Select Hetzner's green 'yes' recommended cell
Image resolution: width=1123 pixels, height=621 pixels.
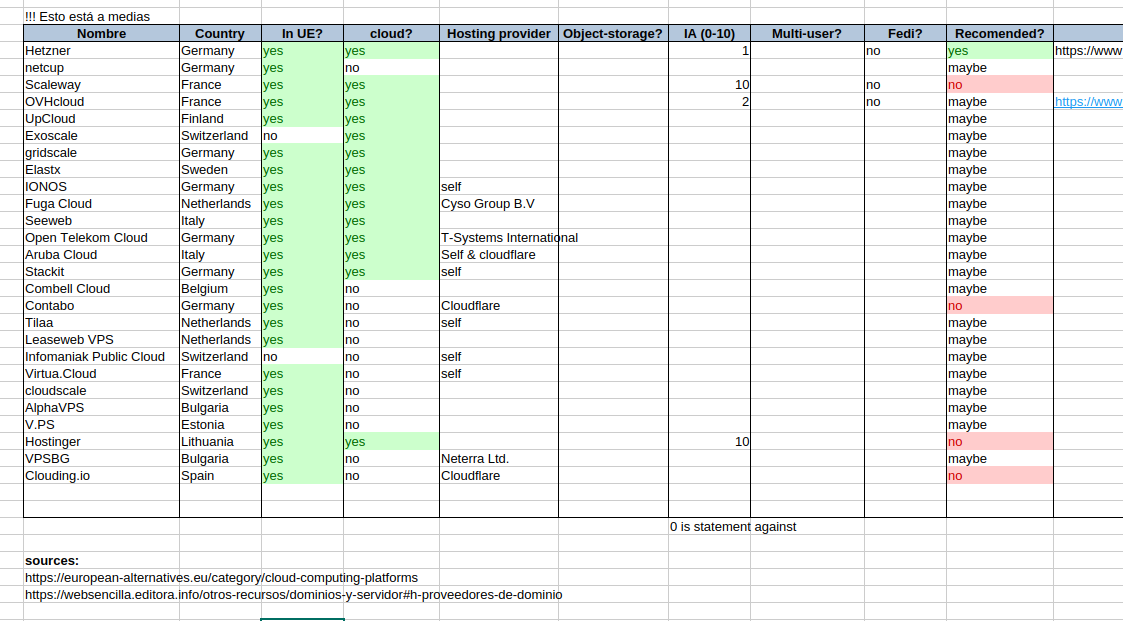click(1000, 51)
